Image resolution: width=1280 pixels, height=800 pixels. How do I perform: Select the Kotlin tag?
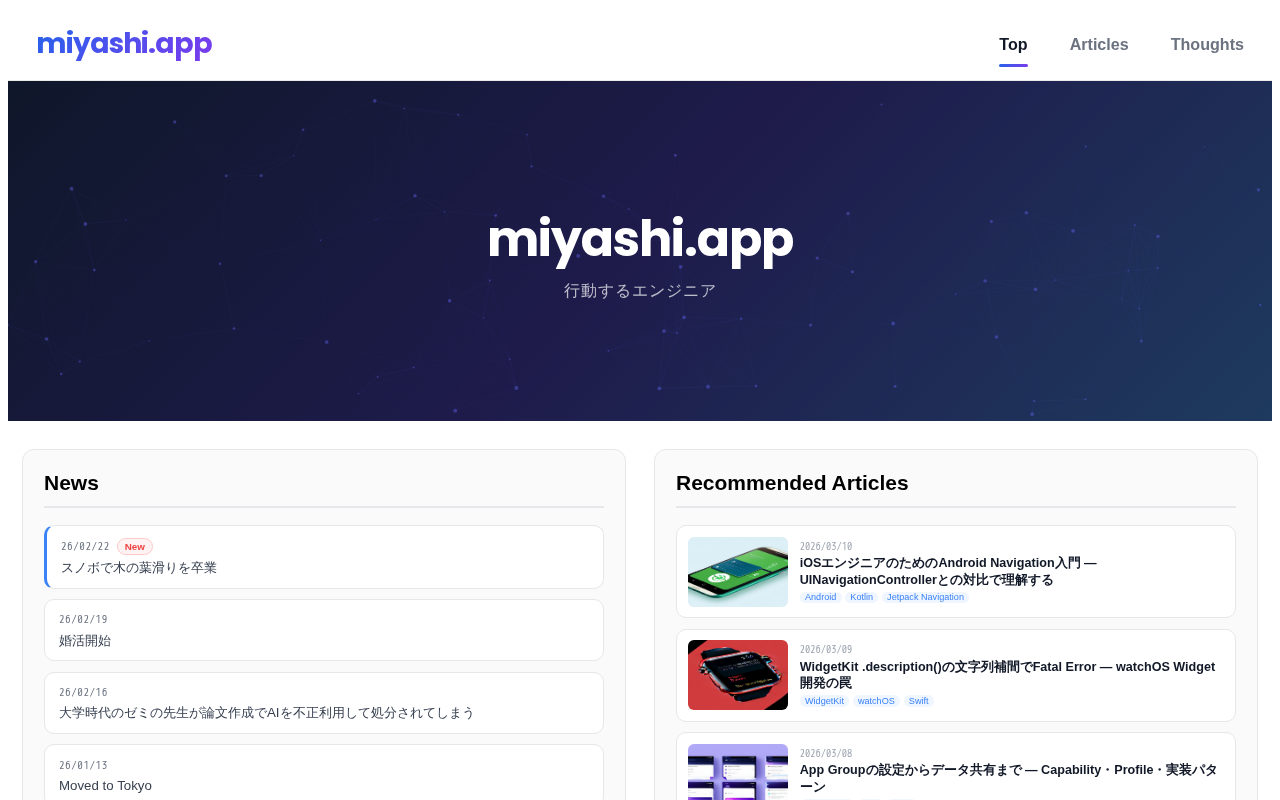(862, 597)
